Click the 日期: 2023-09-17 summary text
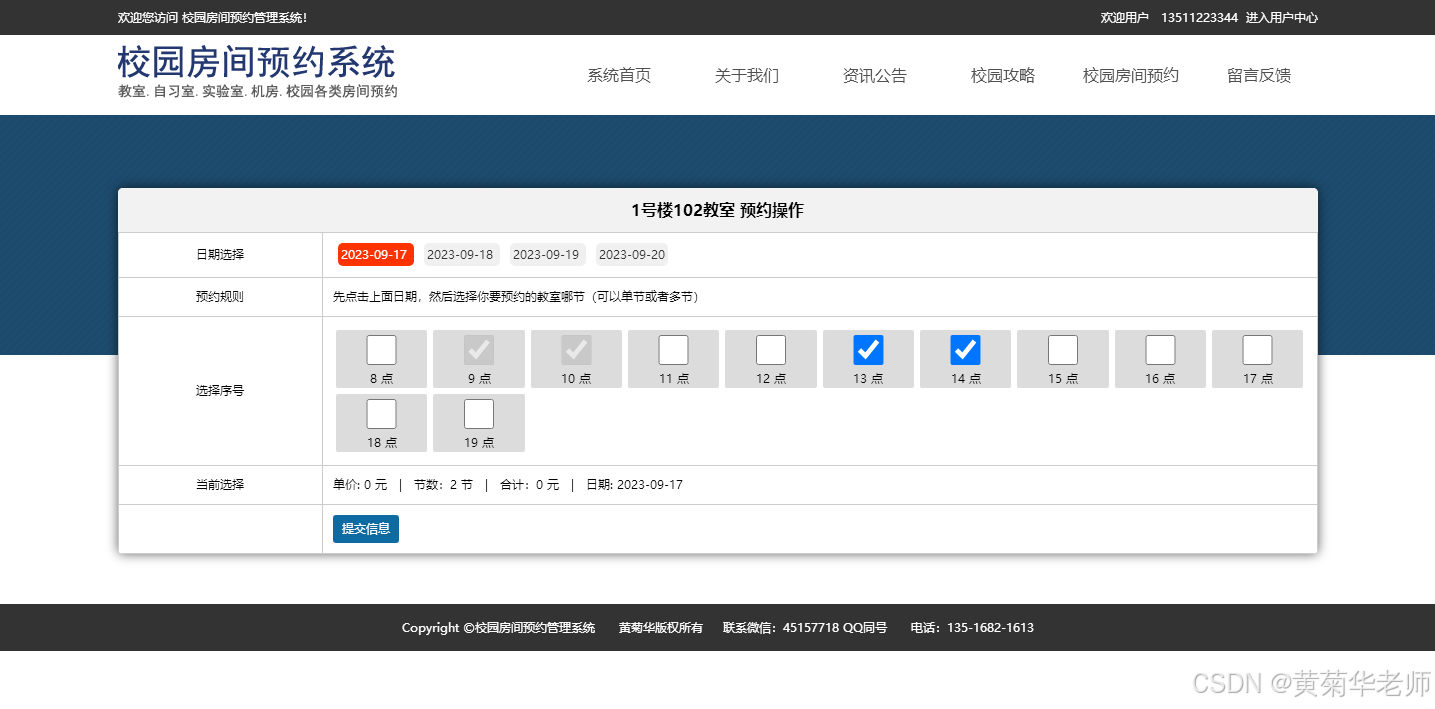 coord(634,485)
